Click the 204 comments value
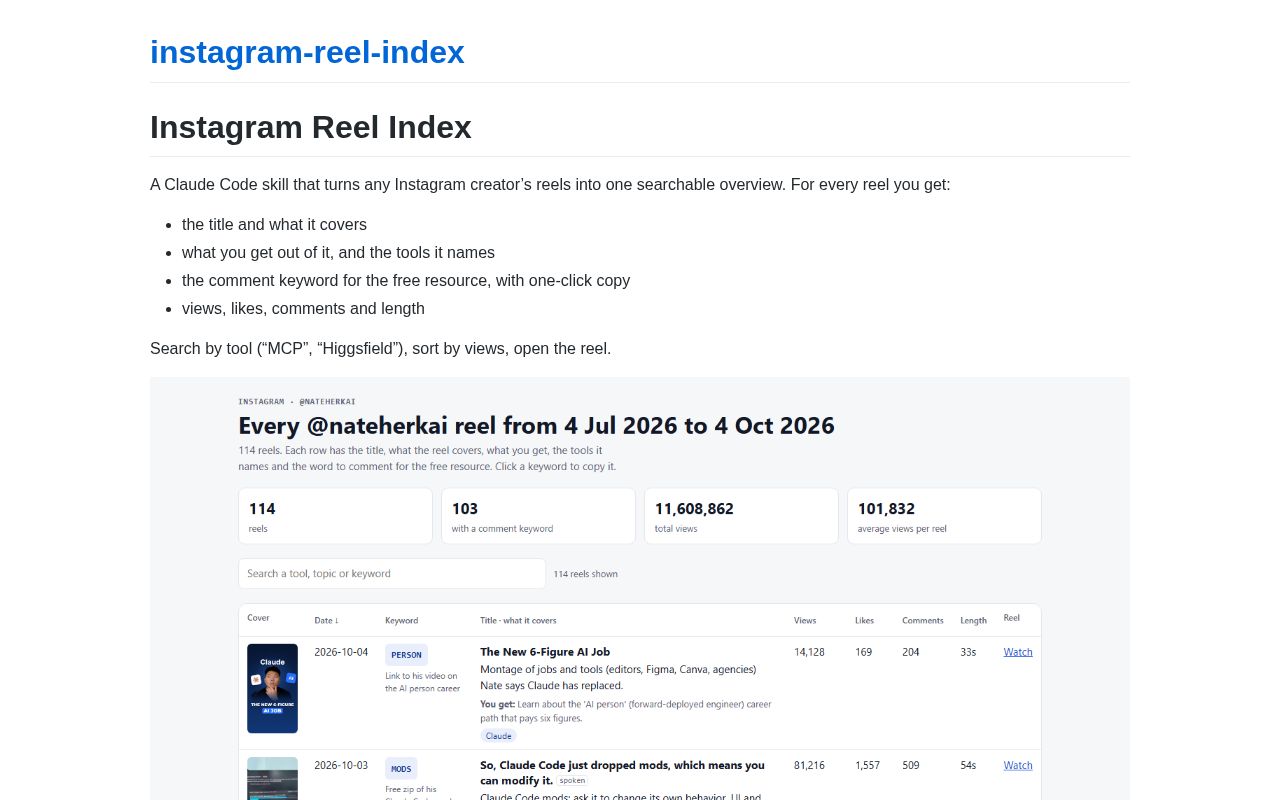This screenshot has width=1280, height=800. [x=911, y=652]
